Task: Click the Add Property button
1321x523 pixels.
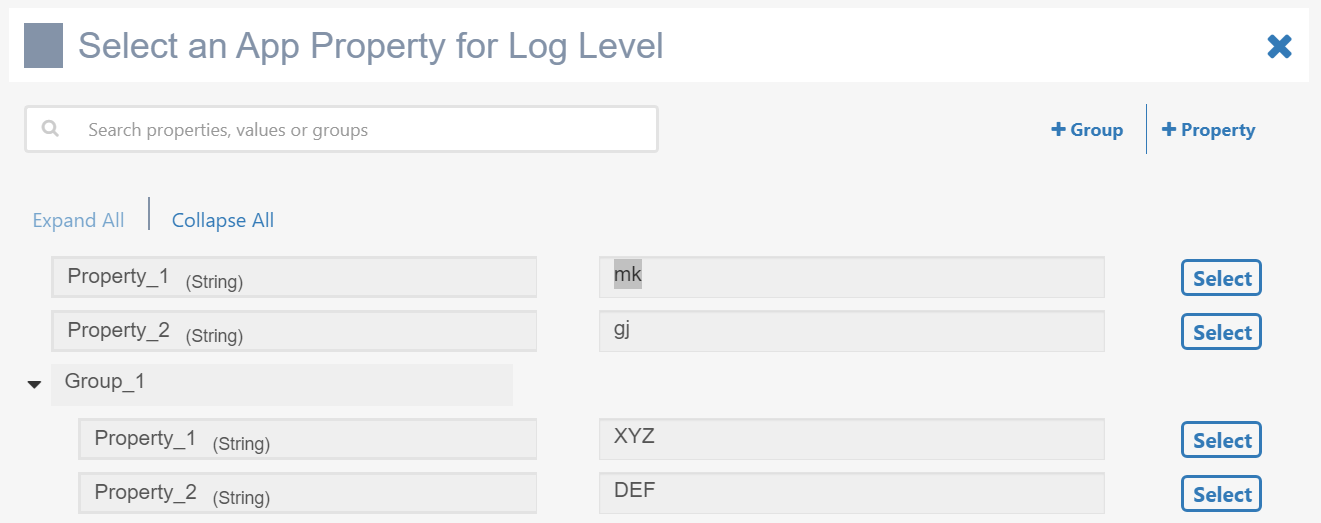Action: pos(1208,130)
